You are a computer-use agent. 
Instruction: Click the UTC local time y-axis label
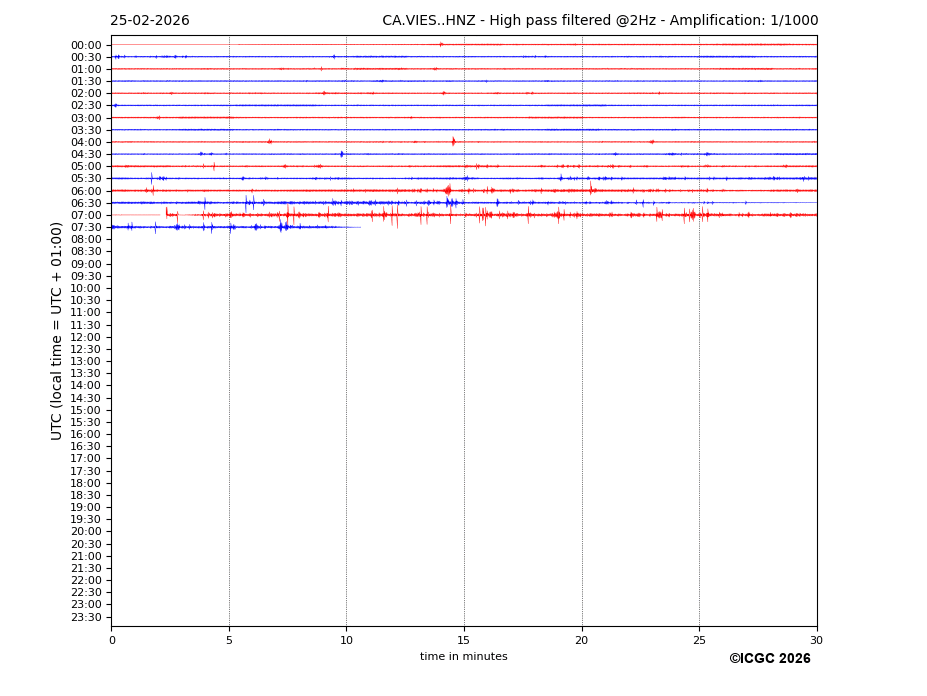(57, 330)
